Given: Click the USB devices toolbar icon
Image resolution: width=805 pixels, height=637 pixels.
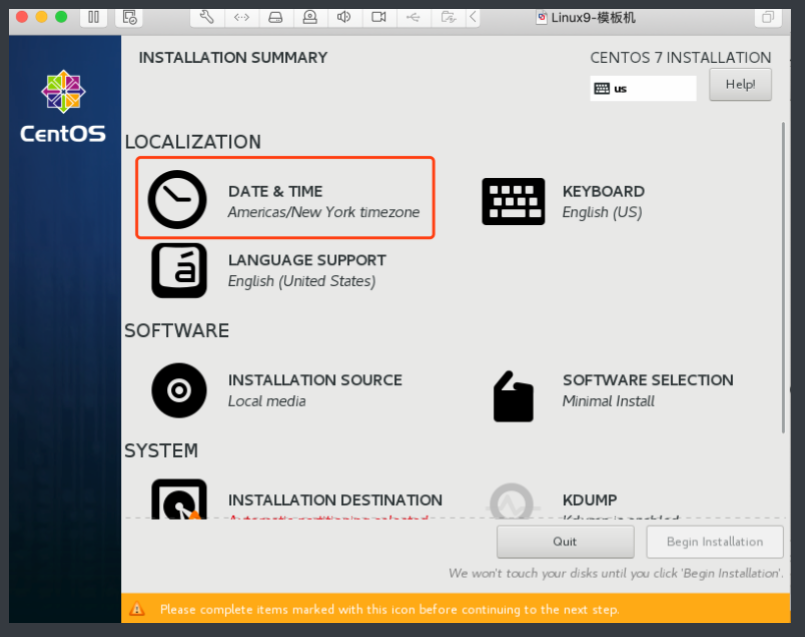Looking at the screenshot, I should coord(413,17).
